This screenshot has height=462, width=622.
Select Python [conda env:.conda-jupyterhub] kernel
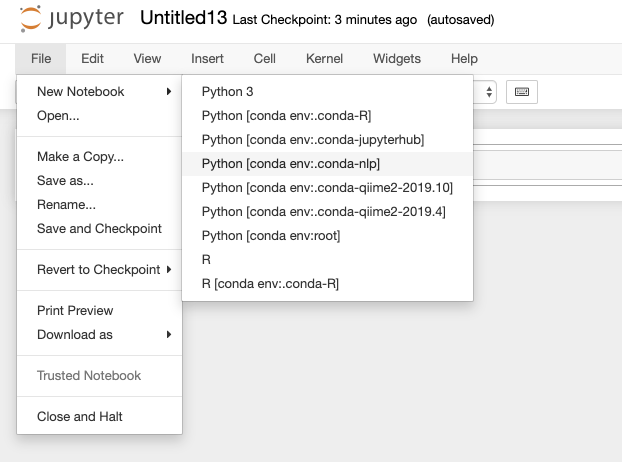click(x=328, y=140)
